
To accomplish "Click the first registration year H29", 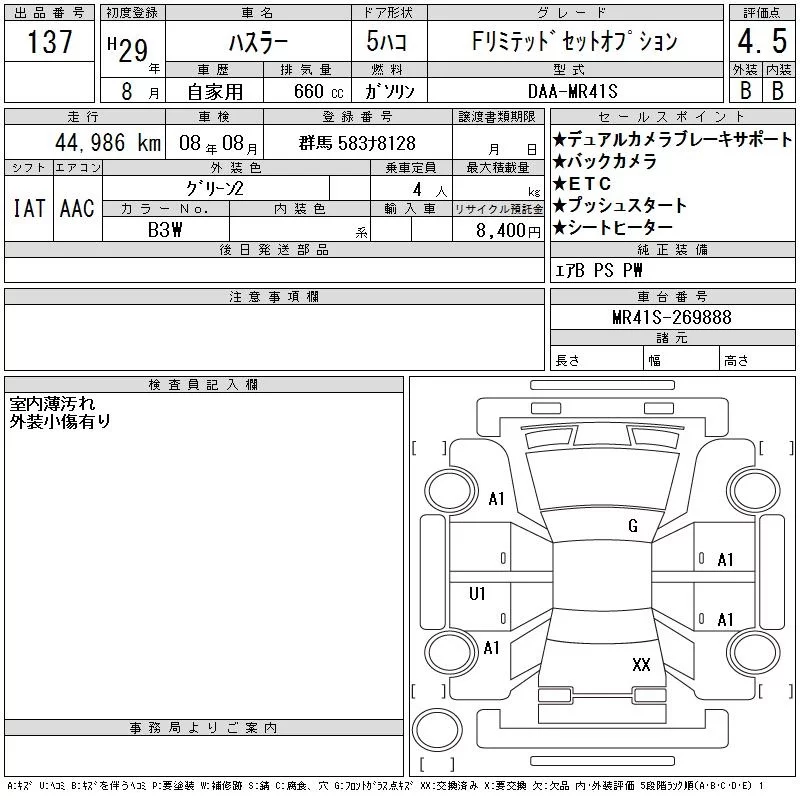I will (128, 49).
